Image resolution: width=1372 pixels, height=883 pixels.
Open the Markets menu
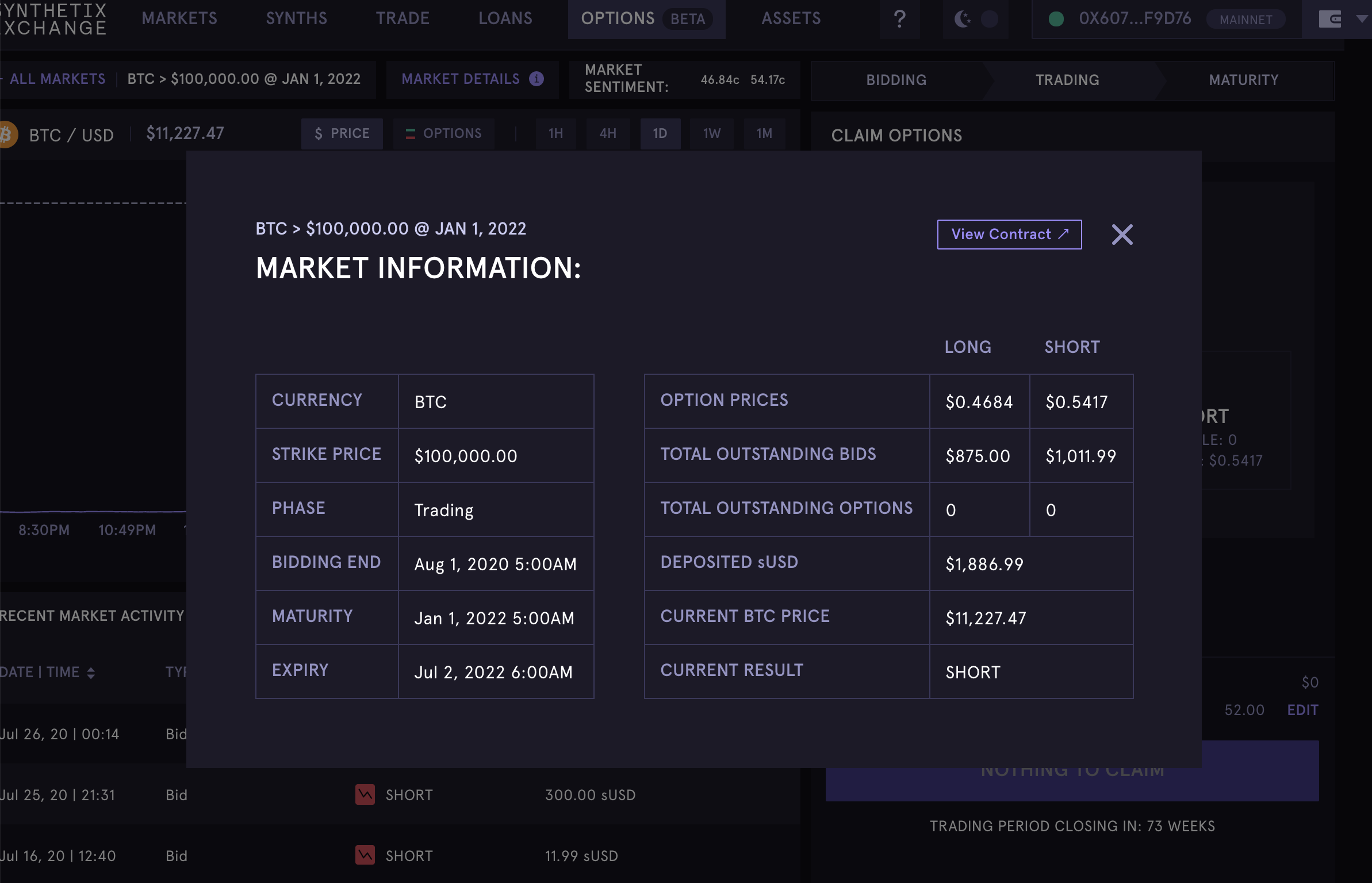tap(179, 19)
